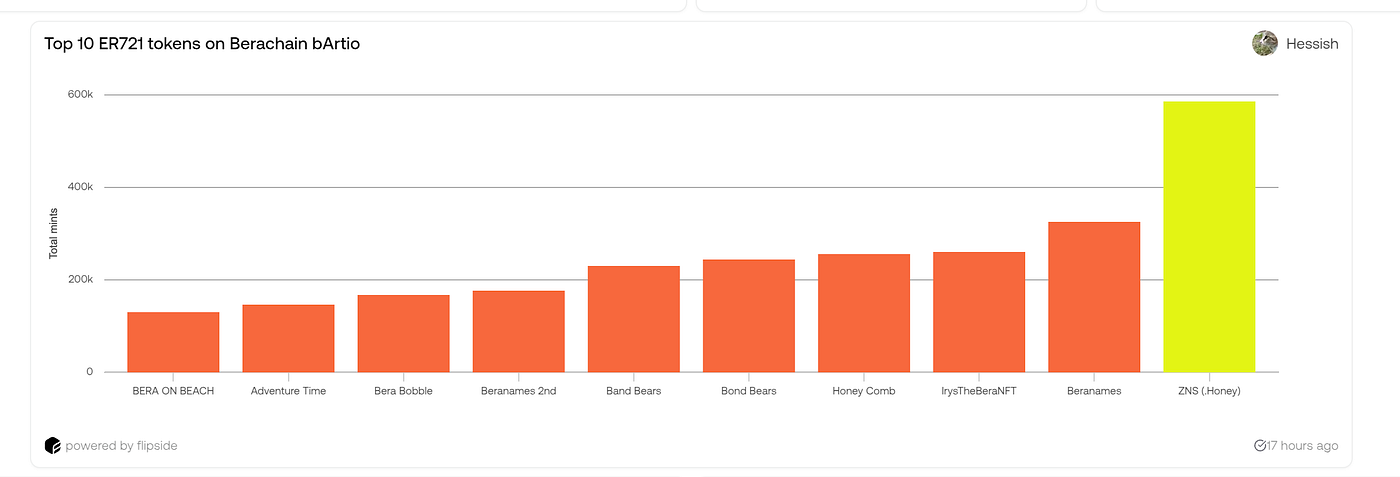Click the Bera Bobble bar

(404, 333)
